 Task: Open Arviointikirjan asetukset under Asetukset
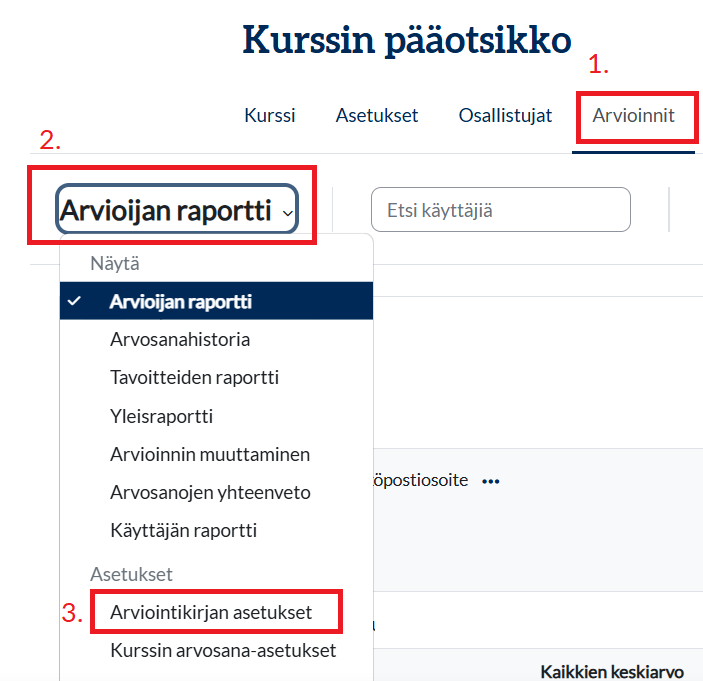pos(211,612)
